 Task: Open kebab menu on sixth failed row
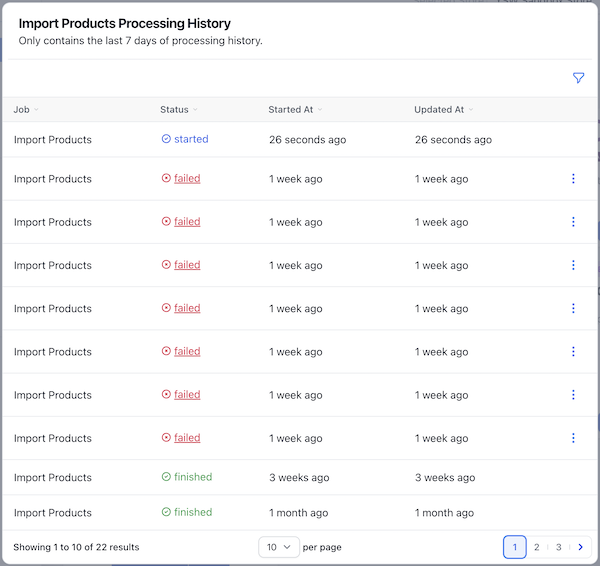[x=573, y=395]
